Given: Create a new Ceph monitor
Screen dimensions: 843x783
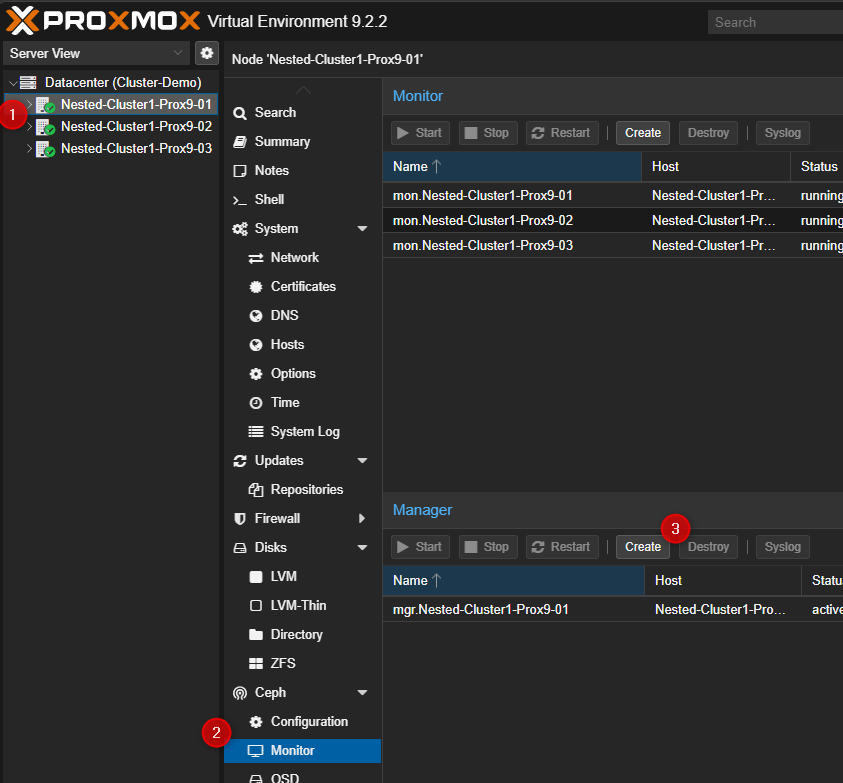Looking at the screenshot, I should pyautogui.click(x=643, y=133).
